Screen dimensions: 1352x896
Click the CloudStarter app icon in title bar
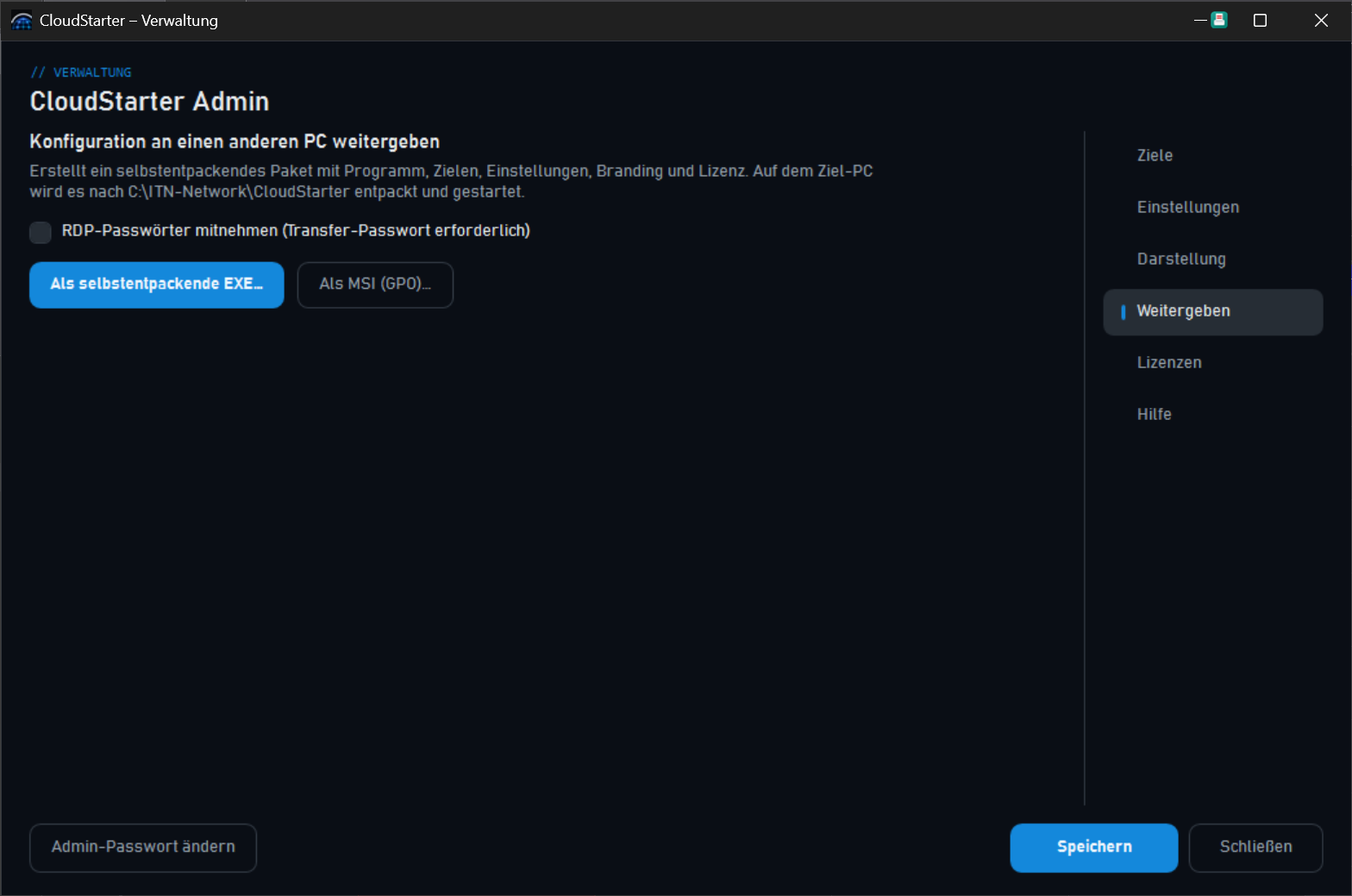(22, 21)
